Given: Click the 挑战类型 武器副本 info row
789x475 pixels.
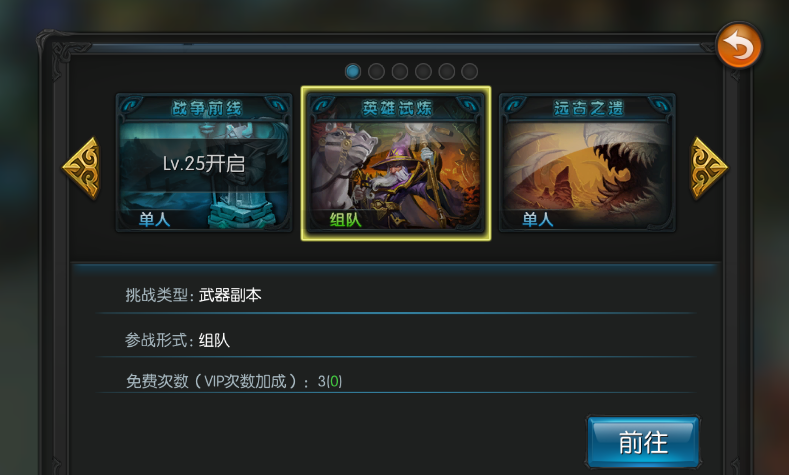Looking at the screenshot, I should pyautogui.click(x=396, y=295).
